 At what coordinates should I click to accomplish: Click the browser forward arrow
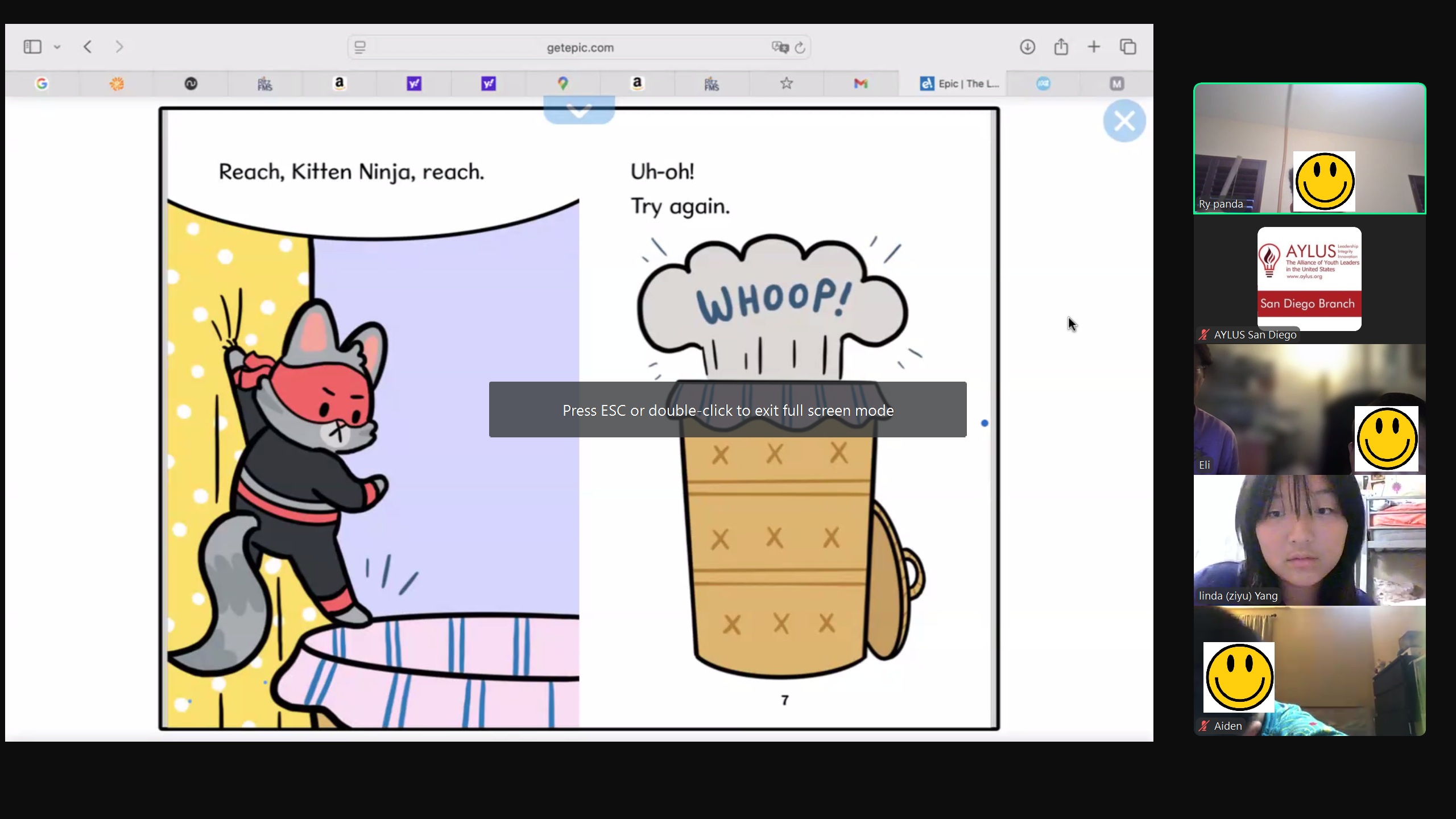point(119,47)
